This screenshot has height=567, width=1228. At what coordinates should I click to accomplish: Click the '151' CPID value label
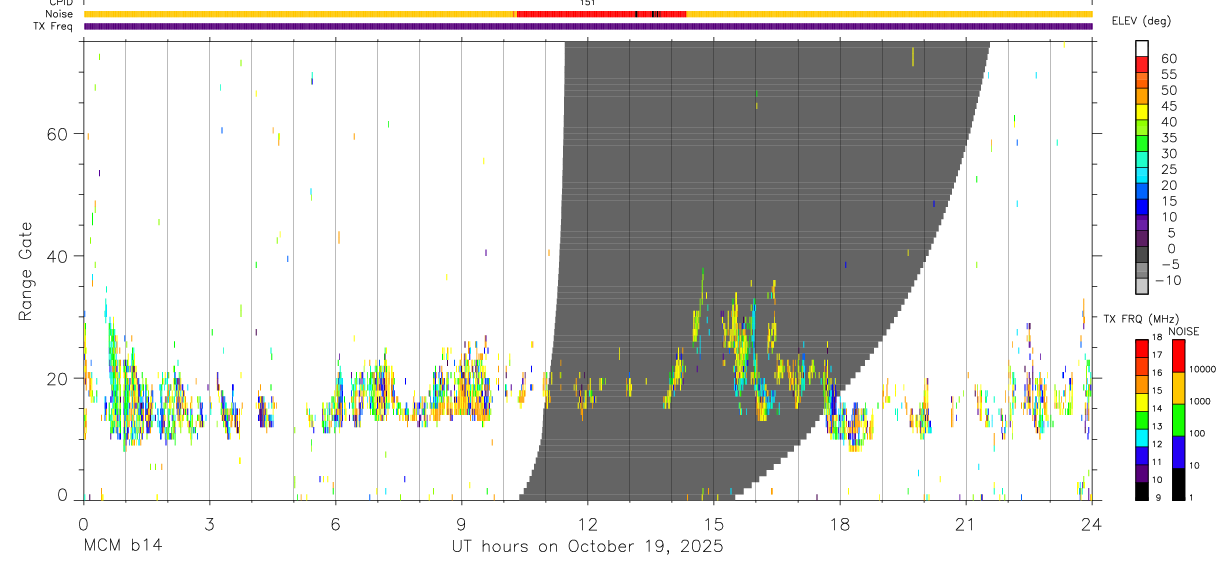click(x=588, y=3)
